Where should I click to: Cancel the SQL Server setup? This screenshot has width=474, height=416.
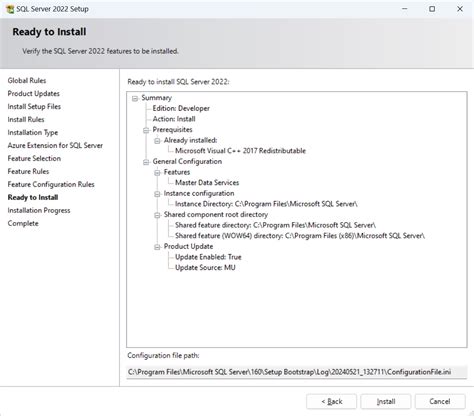[x=440, y=402]
